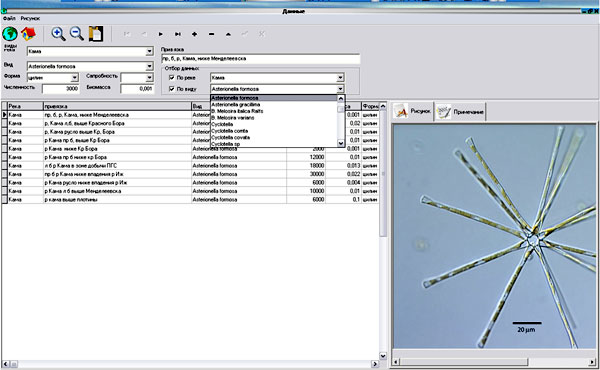Screen dimensions: 600x370
Task: Post edit with checkmark navigator button
Action: tap(245, 34)
